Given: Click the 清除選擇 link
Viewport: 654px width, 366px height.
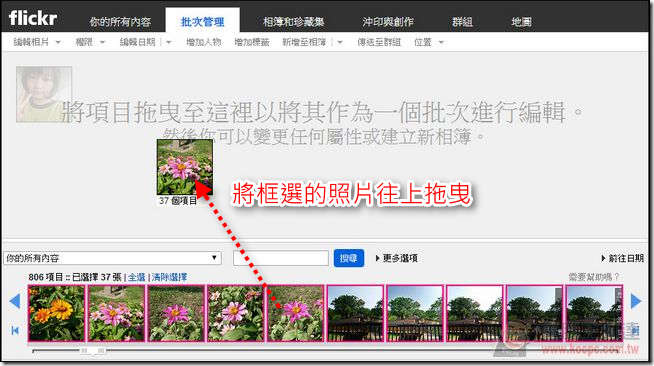Looking at the screenshot, I should click(169, 277).
